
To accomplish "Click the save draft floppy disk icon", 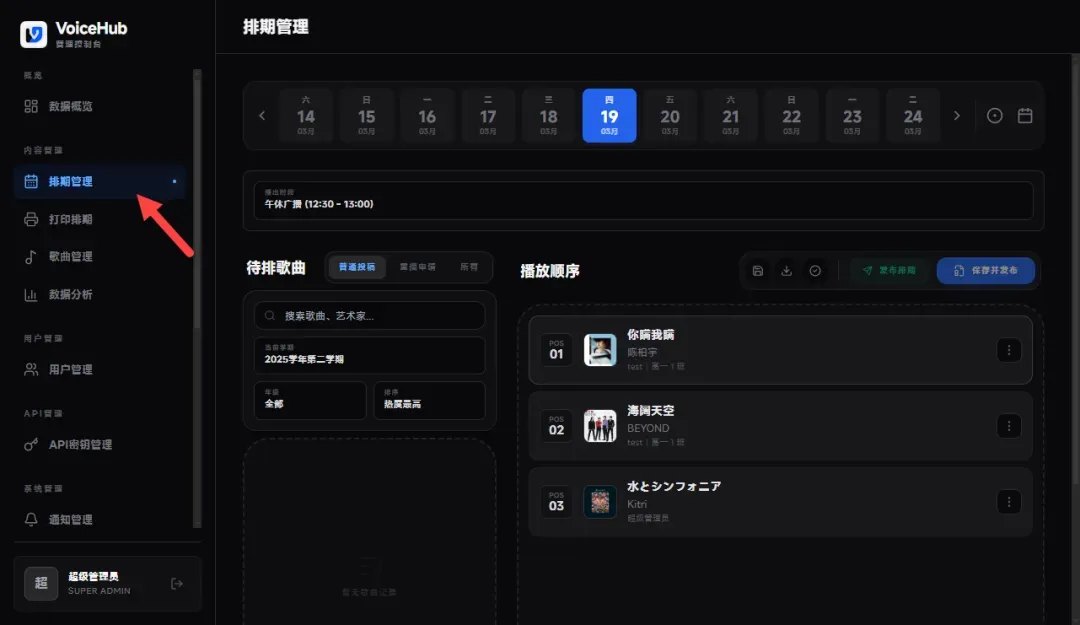I will 757,270.
